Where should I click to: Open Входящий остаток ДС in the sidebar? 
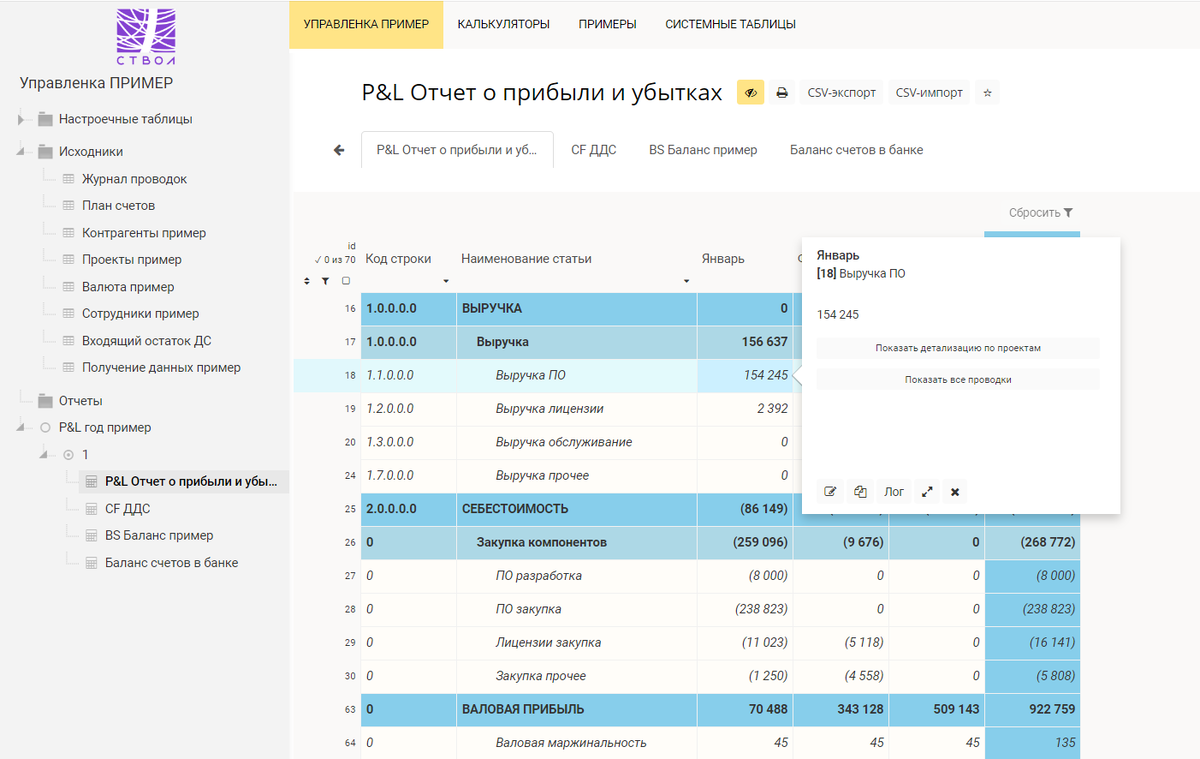click(146, 341)
